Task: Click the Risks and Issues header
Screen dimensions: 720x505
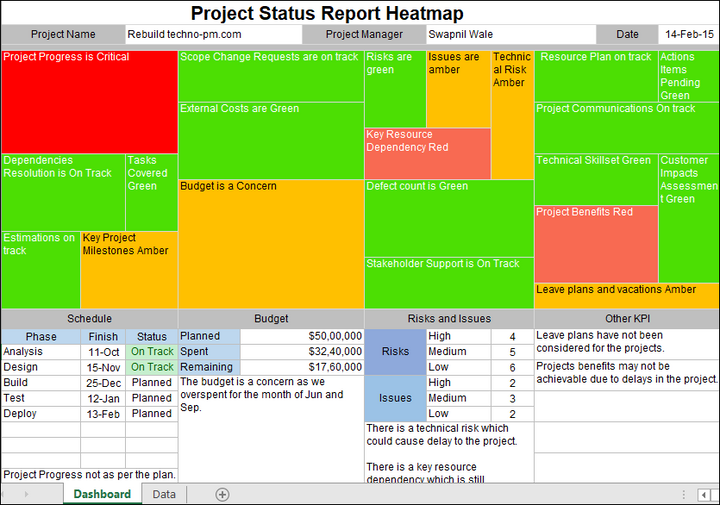Action: click(449, 319)
